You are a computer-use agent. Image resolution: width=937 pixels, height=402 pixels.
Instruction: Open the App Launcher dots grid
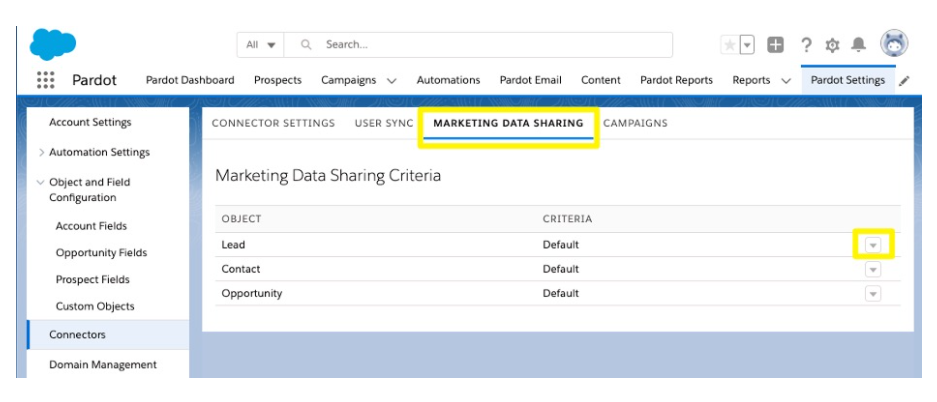point(45,80)
